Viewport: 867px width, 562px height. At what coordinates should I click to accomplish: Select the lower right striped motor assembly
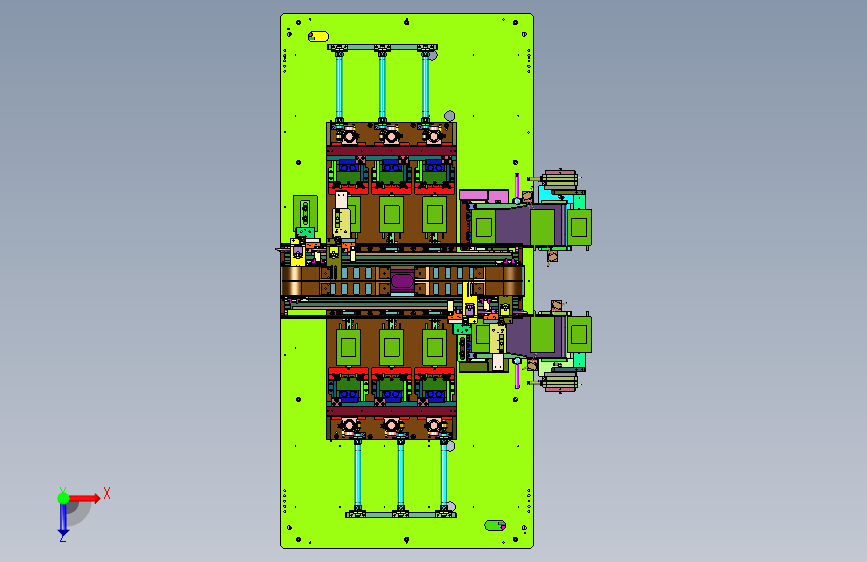coord(560,382)
